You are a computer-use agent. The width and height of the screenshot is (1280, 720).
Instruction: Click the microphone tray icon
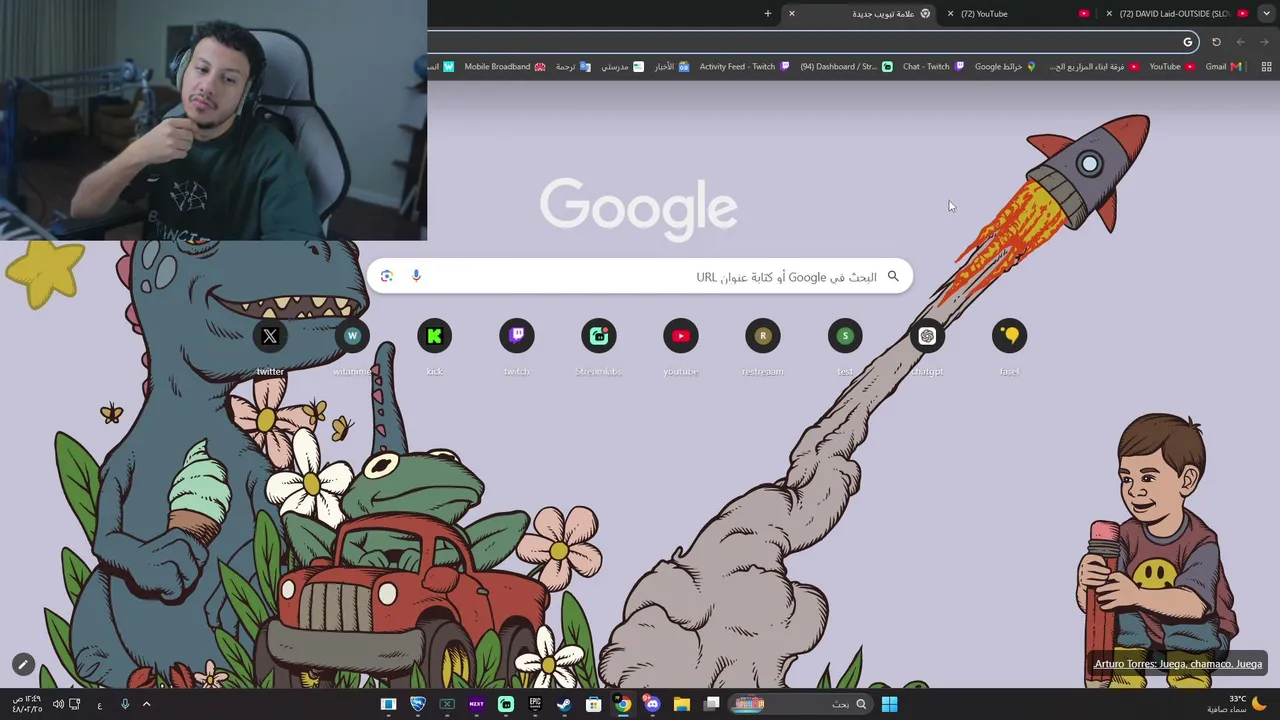click(125, 704)
